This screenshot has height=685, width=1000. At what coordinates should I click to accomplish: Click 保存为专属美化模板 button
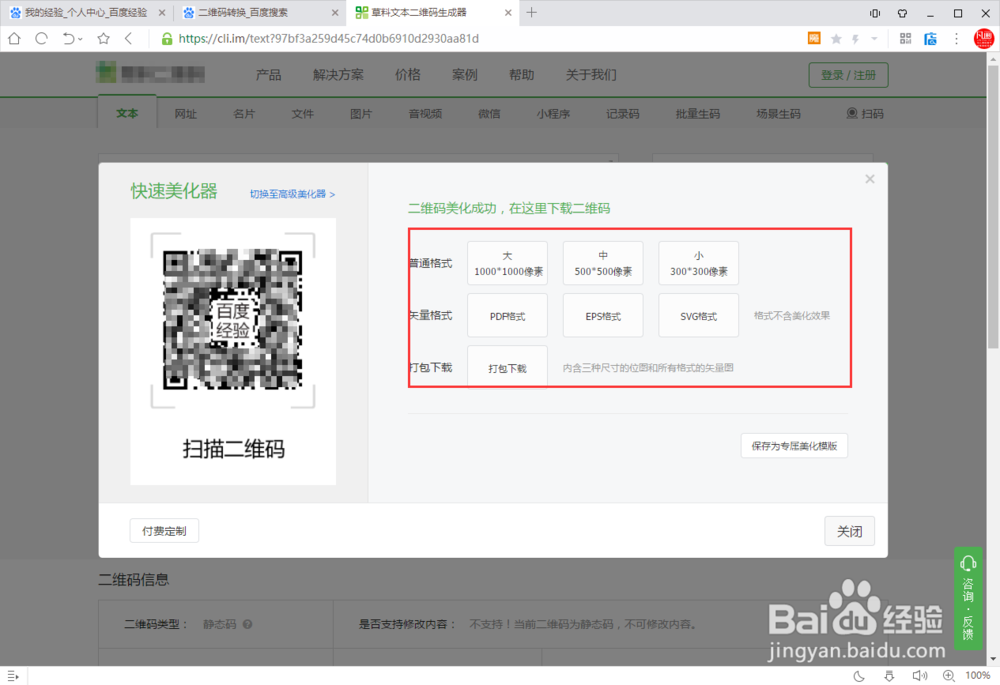click(795, 446)
